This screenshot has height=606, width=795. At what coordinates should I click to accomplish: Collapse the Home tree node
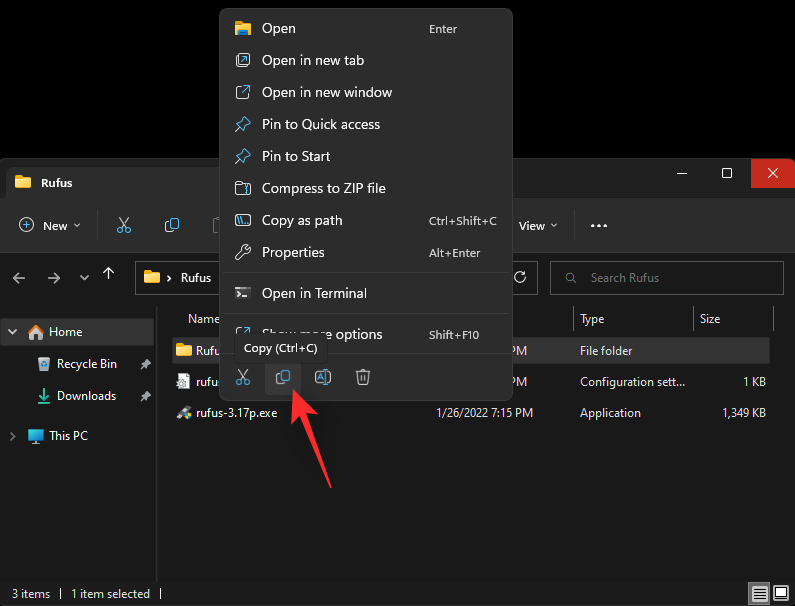pos(12,332)
